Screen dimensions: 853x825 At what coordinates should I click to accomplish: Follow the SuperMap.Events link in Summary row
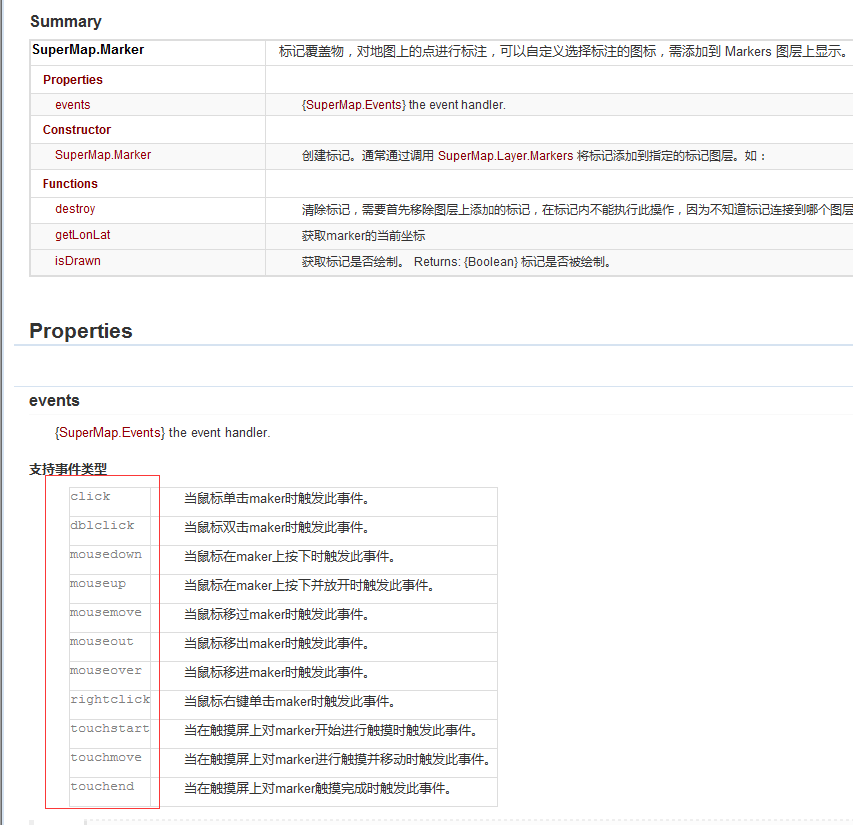(x=354, y=105)
